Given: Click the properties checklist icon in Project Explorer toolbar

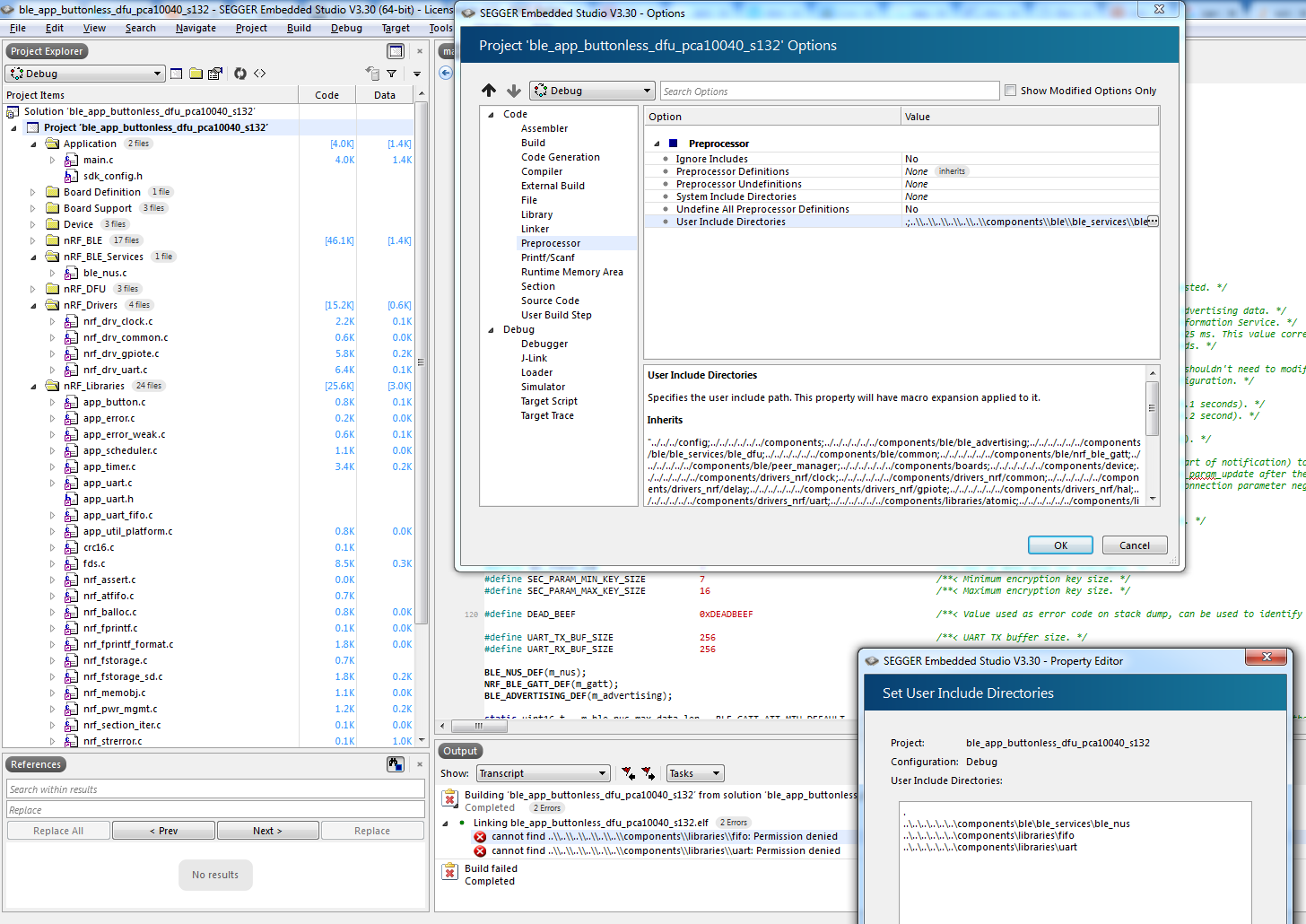Looking at the screenshot, I should [215, 74].
